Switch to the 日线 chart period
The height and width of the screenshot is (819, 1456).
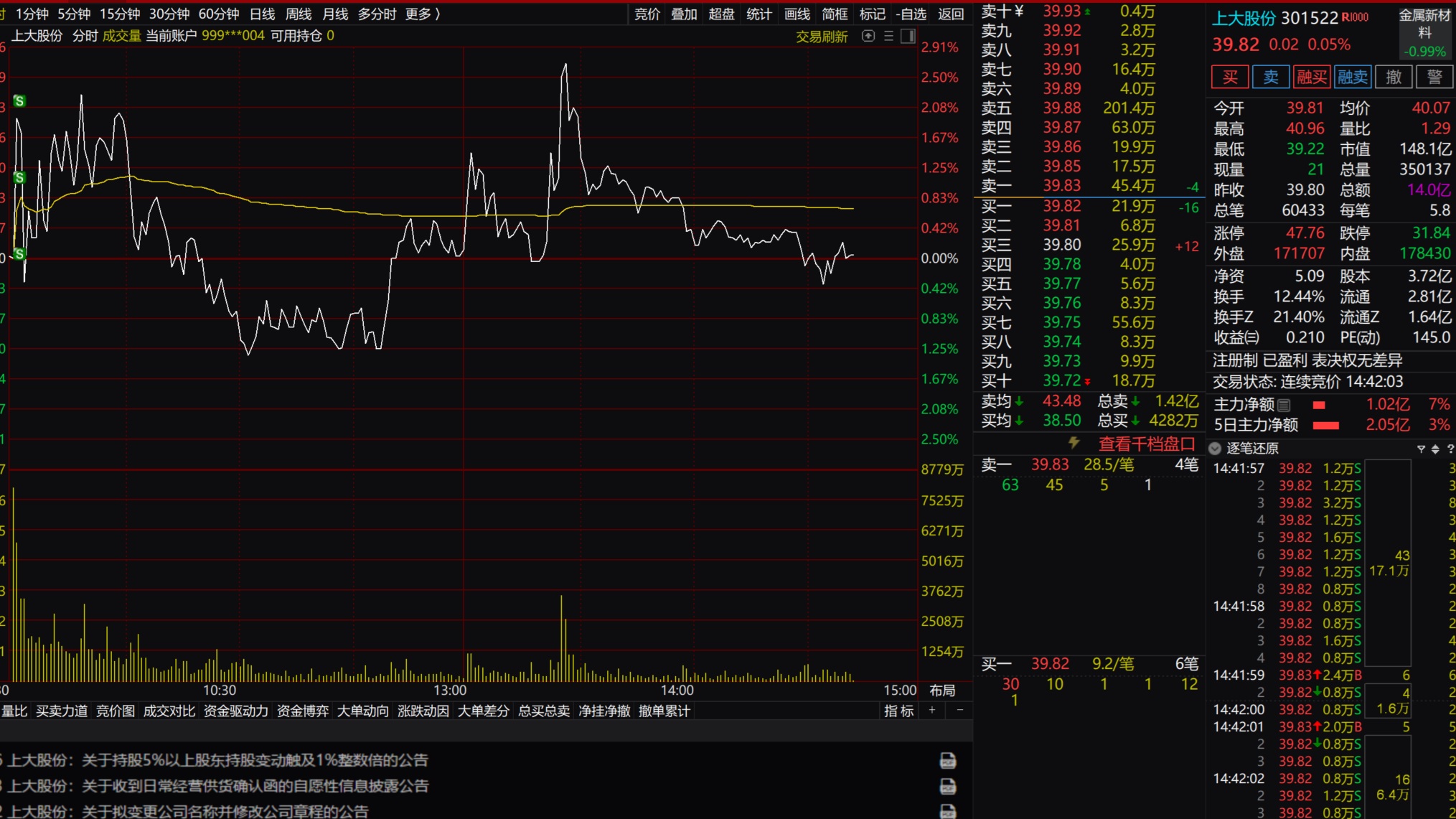click(262, 14)
